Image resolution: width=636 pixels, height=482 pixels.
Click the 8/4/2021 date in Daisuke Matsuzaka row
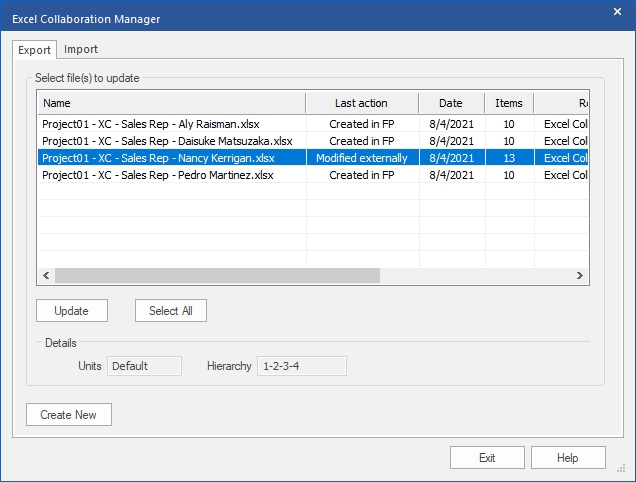click(x=452, y=141)
